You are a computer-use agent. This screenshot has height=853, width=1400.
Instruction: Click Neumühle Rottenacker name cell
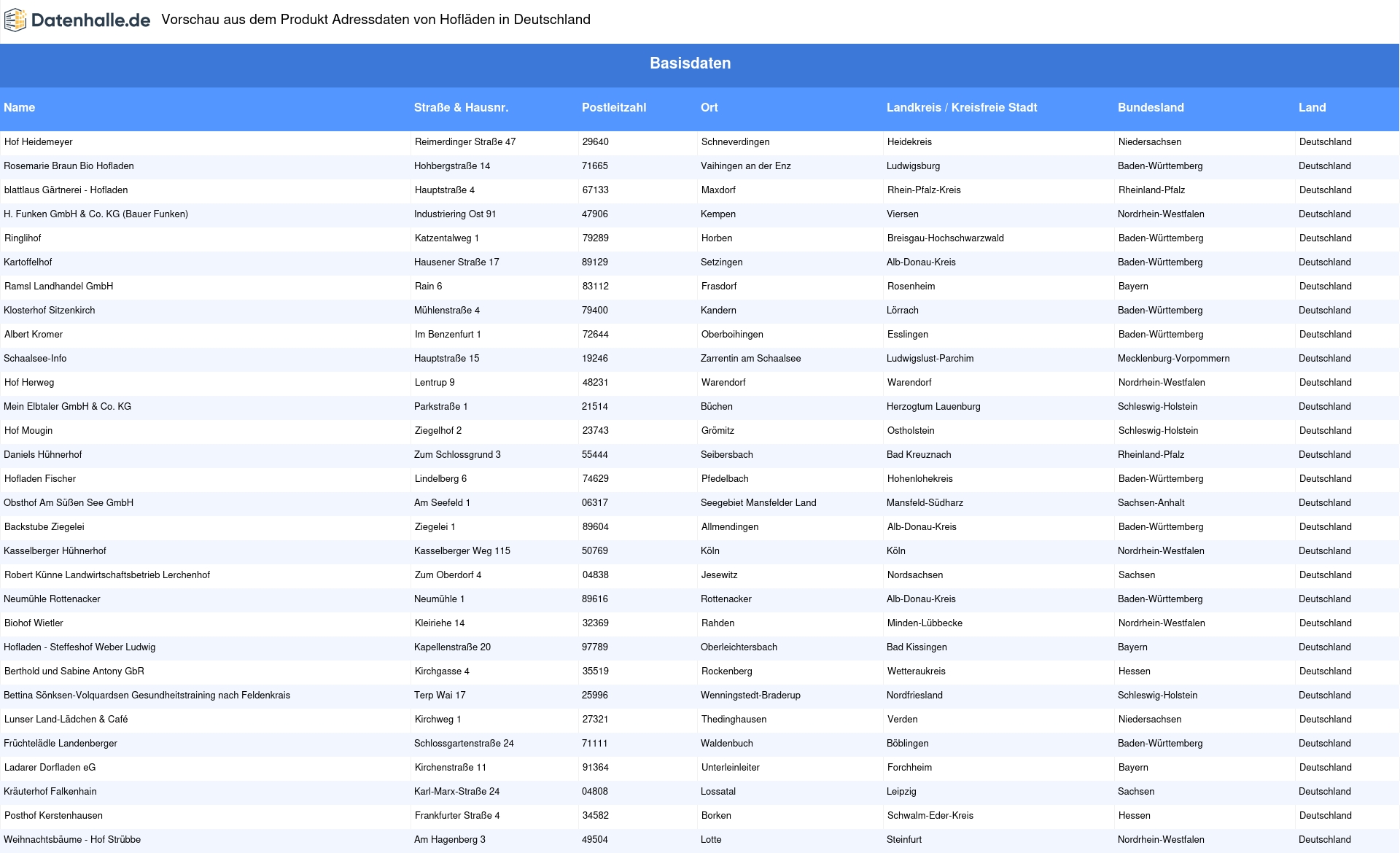pos(52,599)
